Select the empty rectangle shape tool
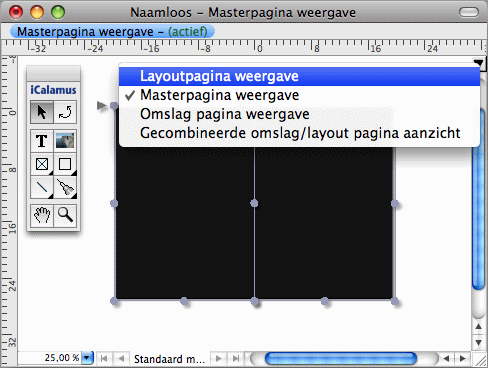This screenshot has height=368, width=488. 65,164
